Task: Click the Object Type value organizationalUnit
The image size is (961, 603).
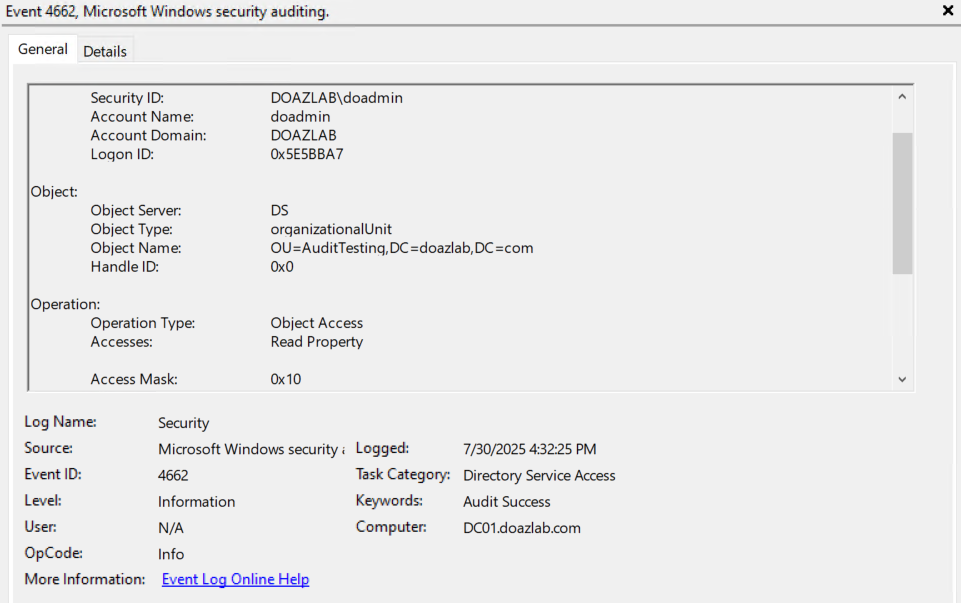Action: point(331,229)
